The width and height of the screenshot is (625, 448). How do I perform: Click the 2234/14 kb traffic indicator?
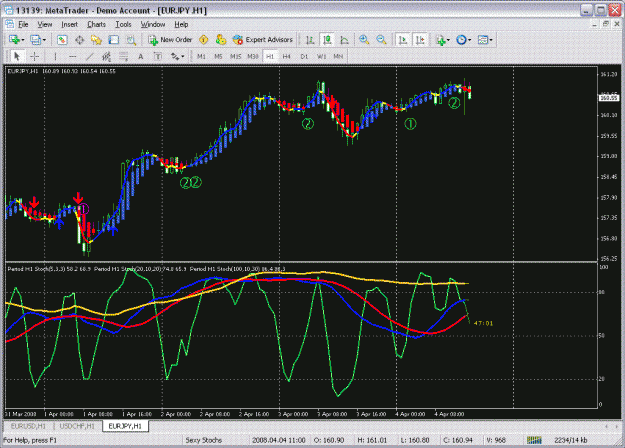(x=571, y=440)
